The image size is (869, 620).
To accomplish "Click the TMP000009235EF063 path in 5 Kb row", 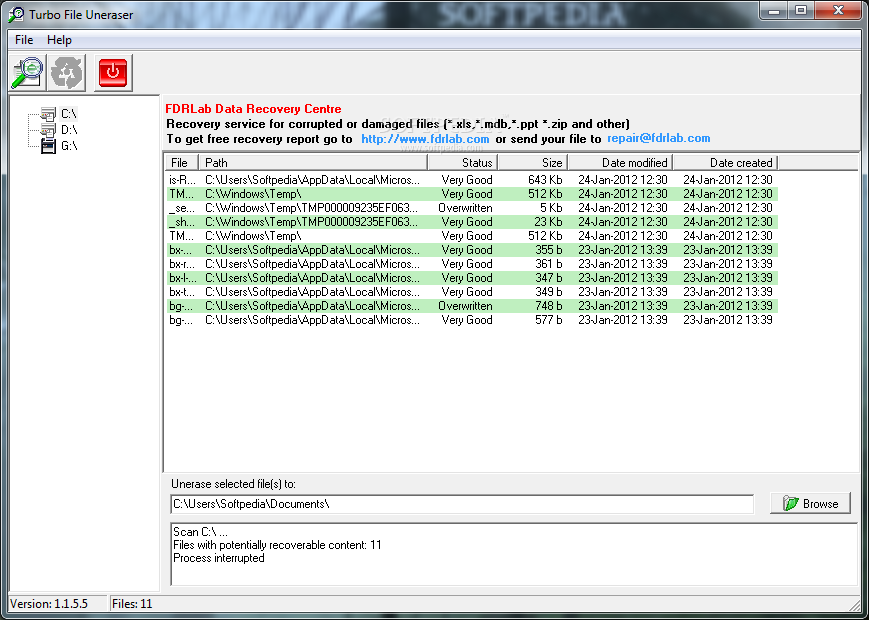I will pyautogui.click(x=311, y=208).
